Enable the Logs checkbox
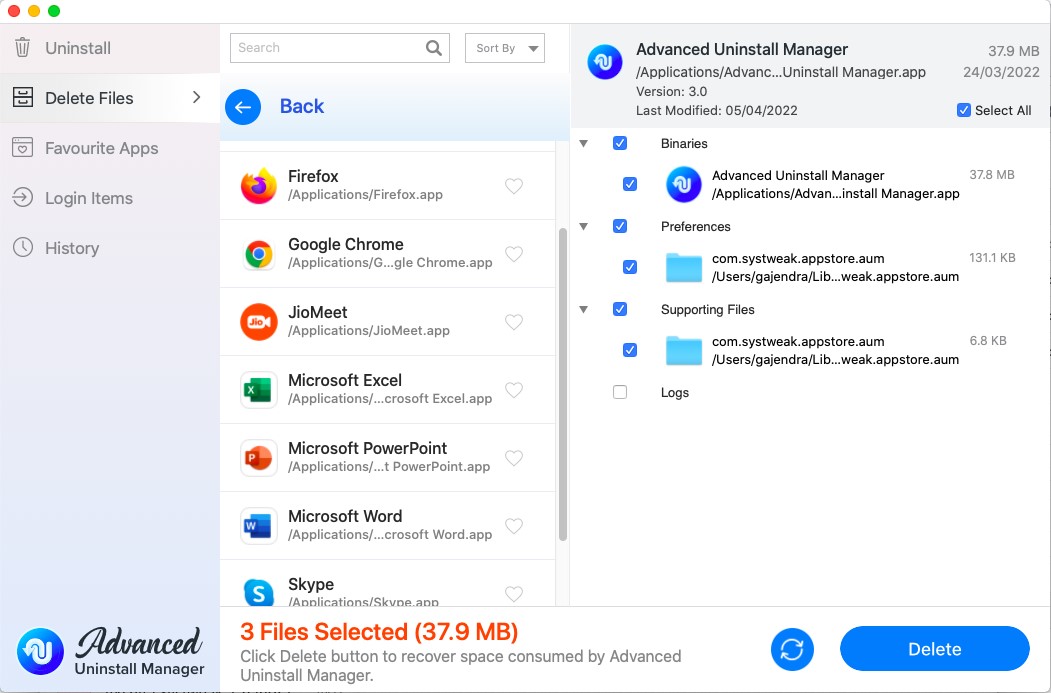 click(x=620, y=393)
